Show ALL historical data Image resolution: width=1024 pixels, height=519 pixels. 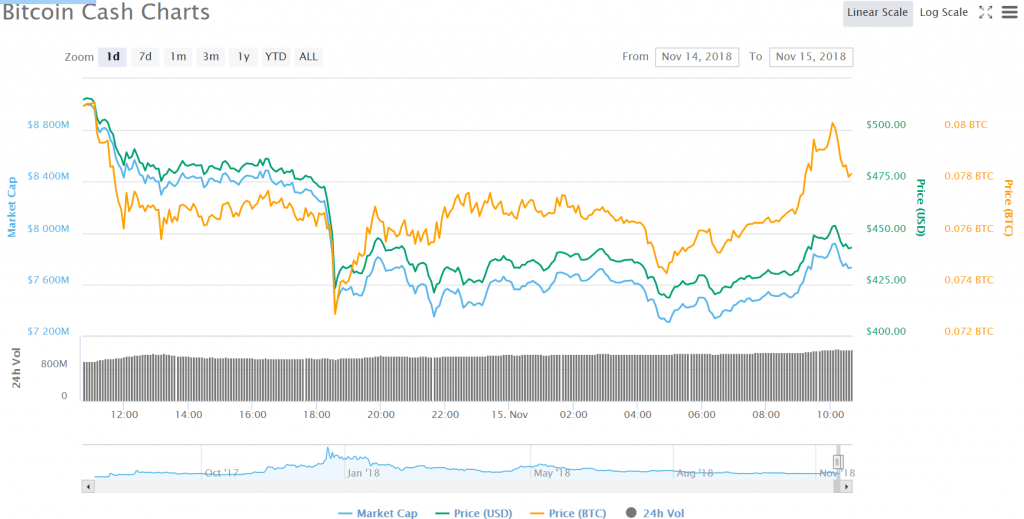(x=308, y=57)
